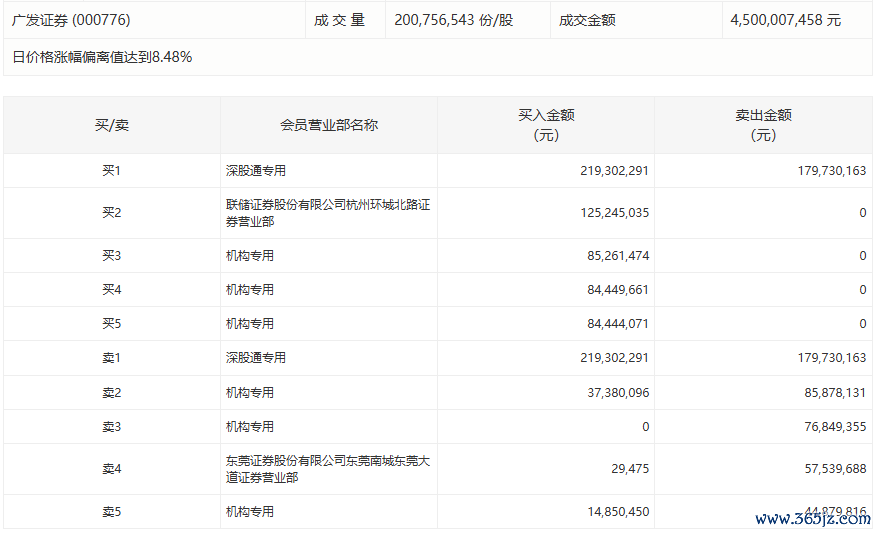Click the 卖出金额(元) column header
The image size is (878, 534).
point(763,125)
